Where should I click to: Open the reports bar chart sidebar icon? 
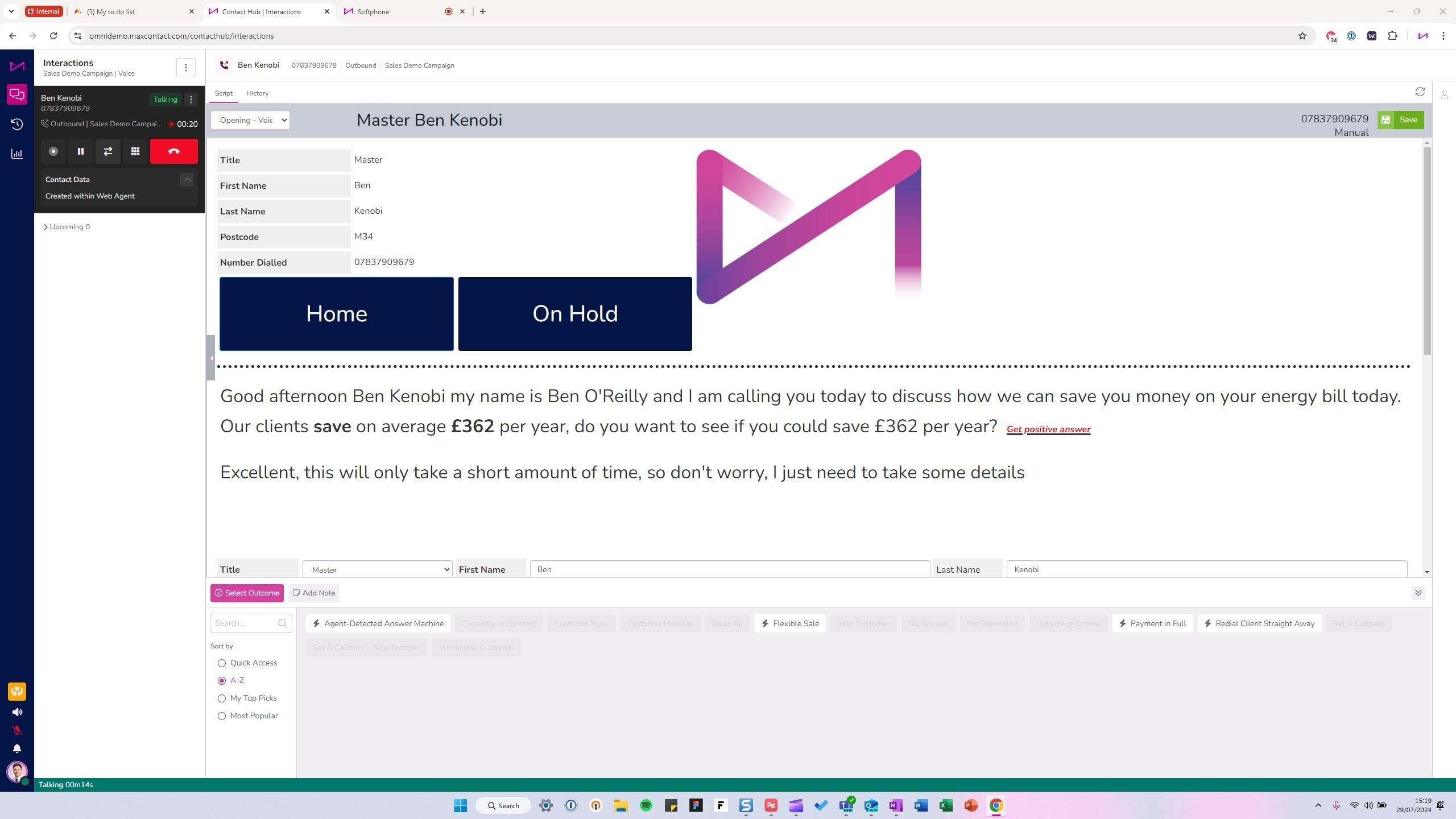(x=17, y=154)
